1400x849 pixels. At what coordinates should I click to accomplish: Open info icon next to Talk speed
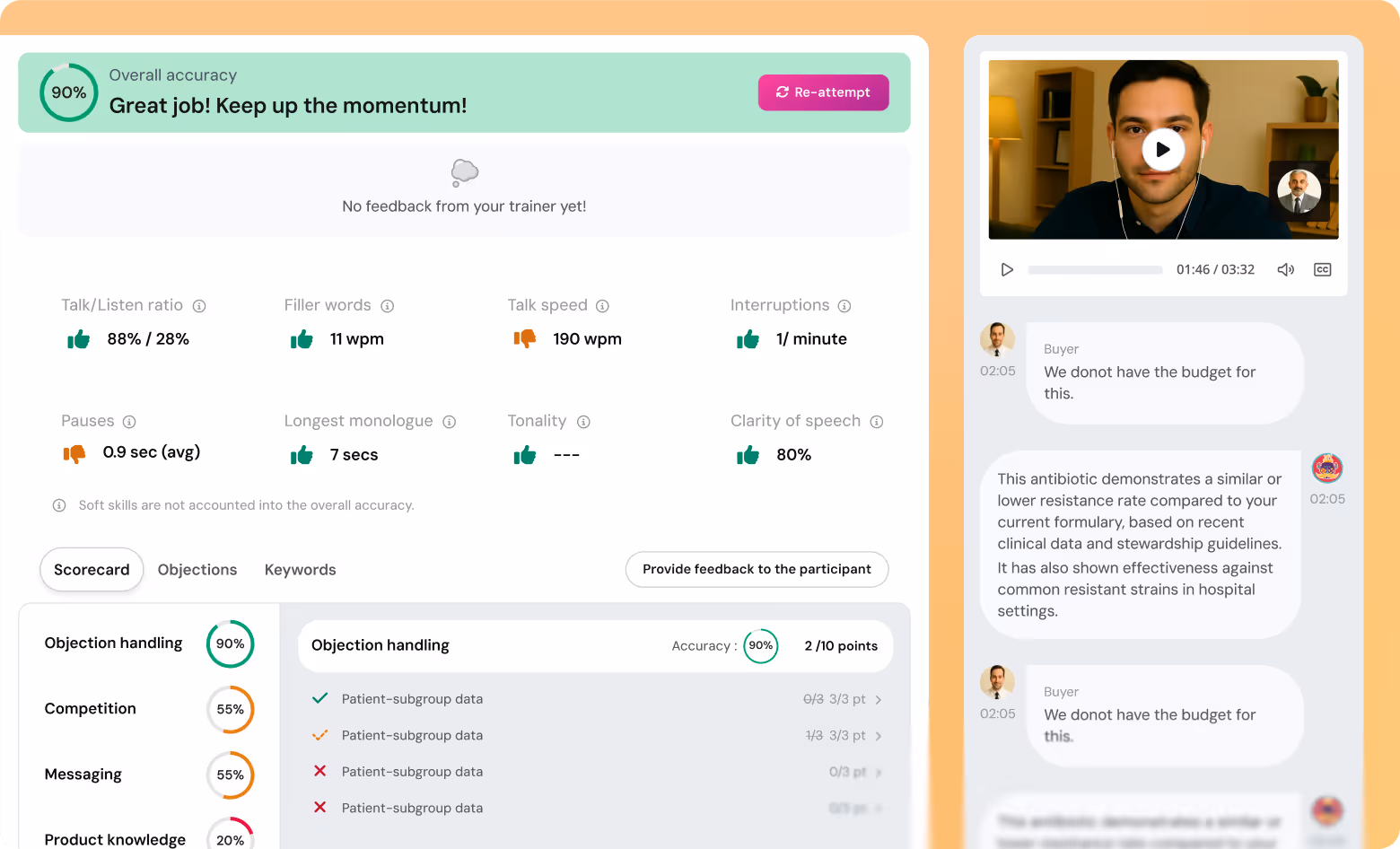click(x=603, y=306)
